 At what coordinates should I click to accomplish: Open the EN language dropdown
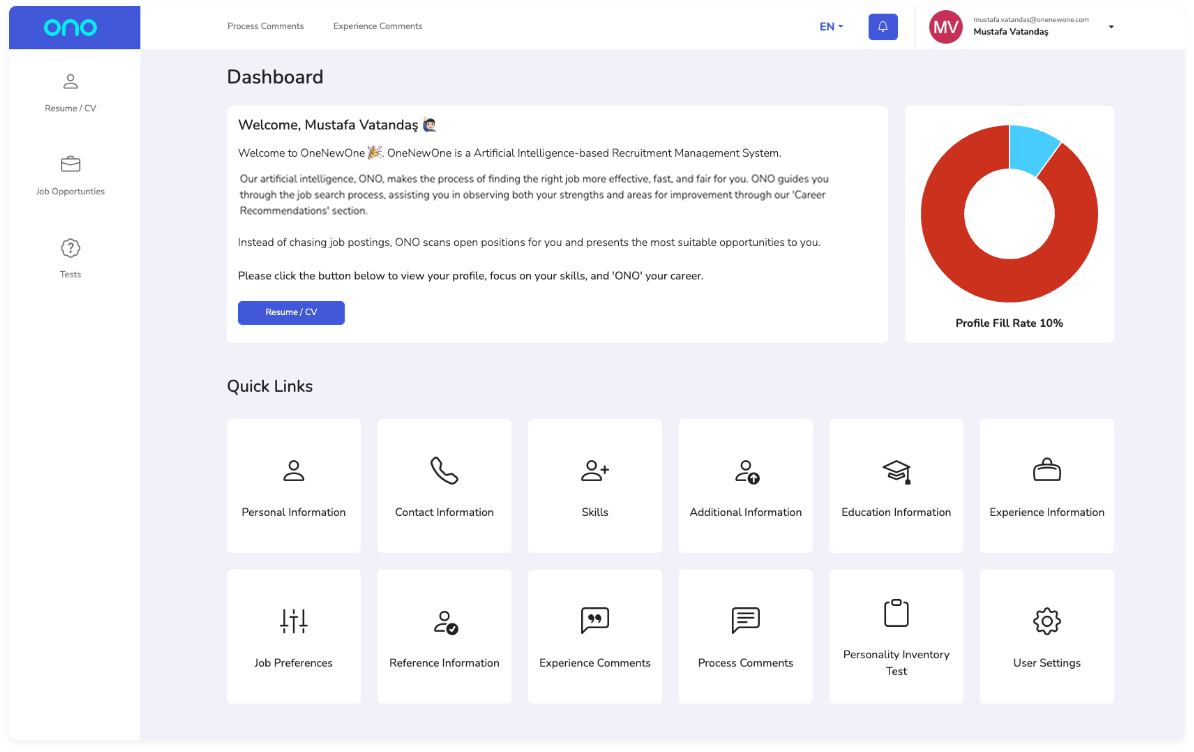tap(831, 27)
